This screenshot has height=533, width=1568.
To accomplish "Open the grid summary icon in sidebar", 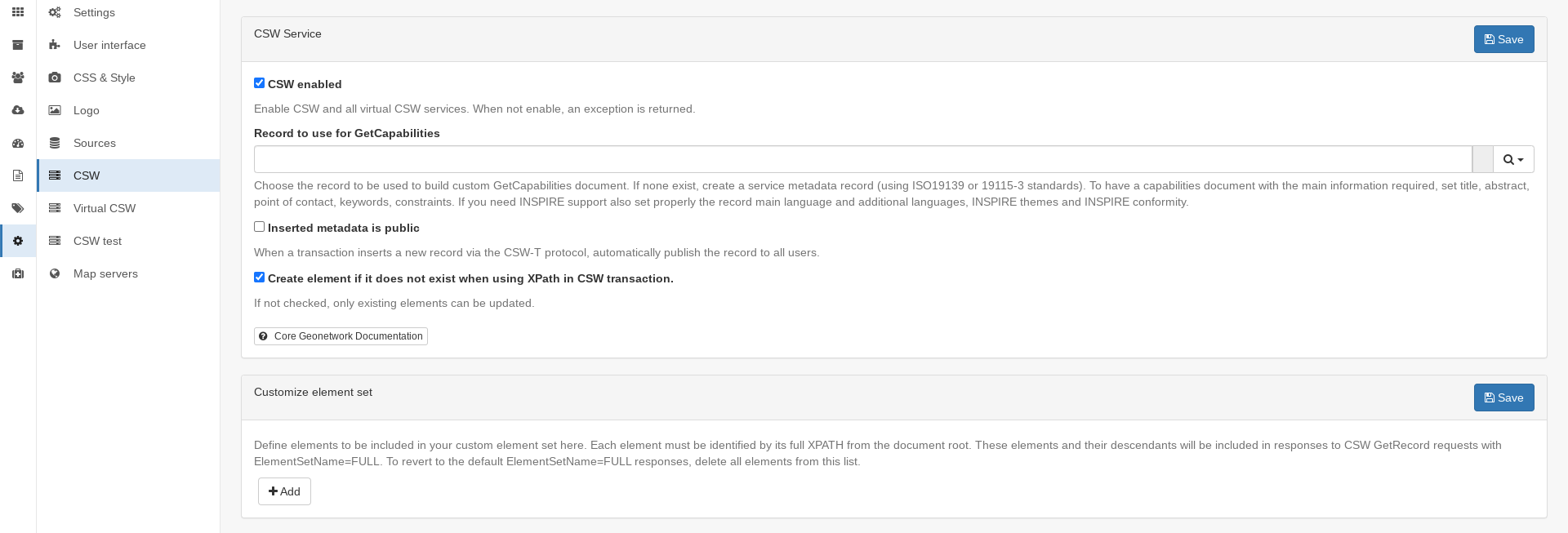I will (x=18, y=12).
